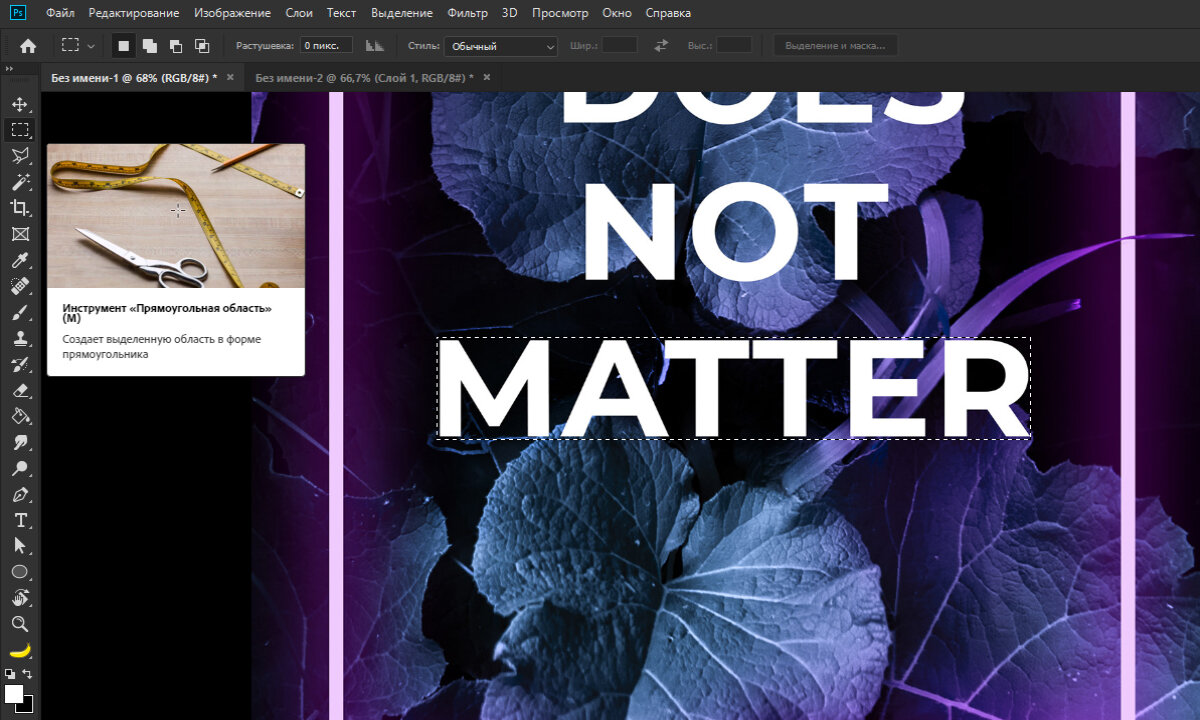Viewport: 1200px width, 720px height.
Task: Open the Выделение menu
Action: 402,13
